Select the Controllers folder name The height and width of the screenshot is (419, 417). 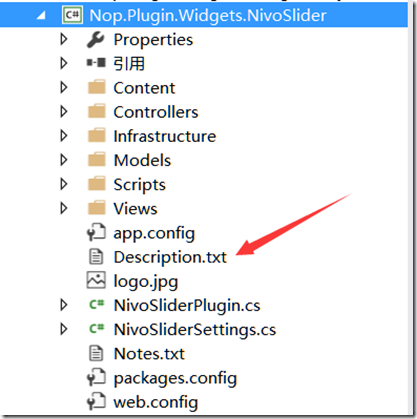(156, 112)
